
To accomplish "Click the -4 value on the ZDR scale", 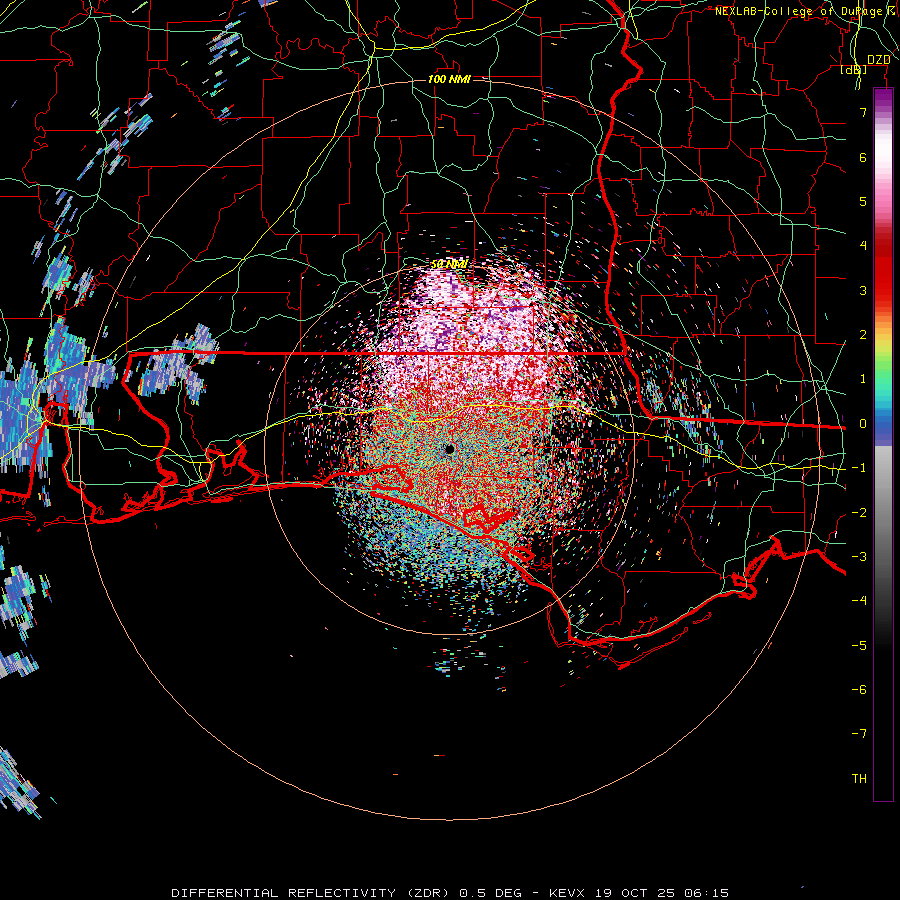I will coord(859,601).
